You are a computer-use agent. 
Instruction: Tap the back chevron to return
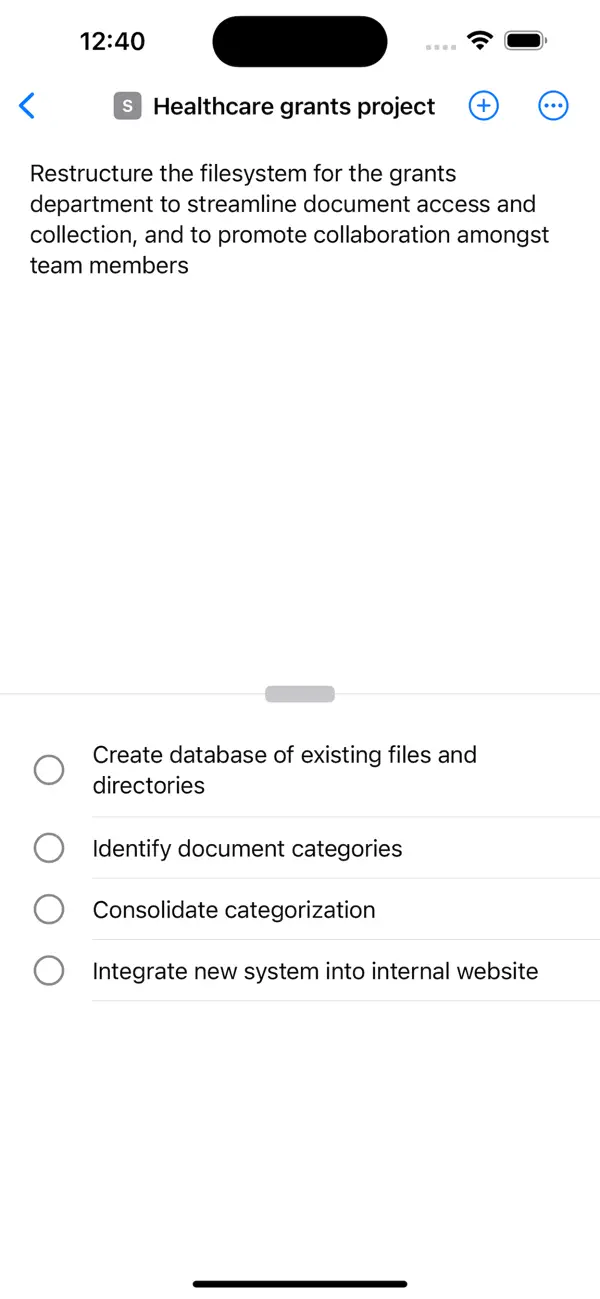[x=27, y=105]
